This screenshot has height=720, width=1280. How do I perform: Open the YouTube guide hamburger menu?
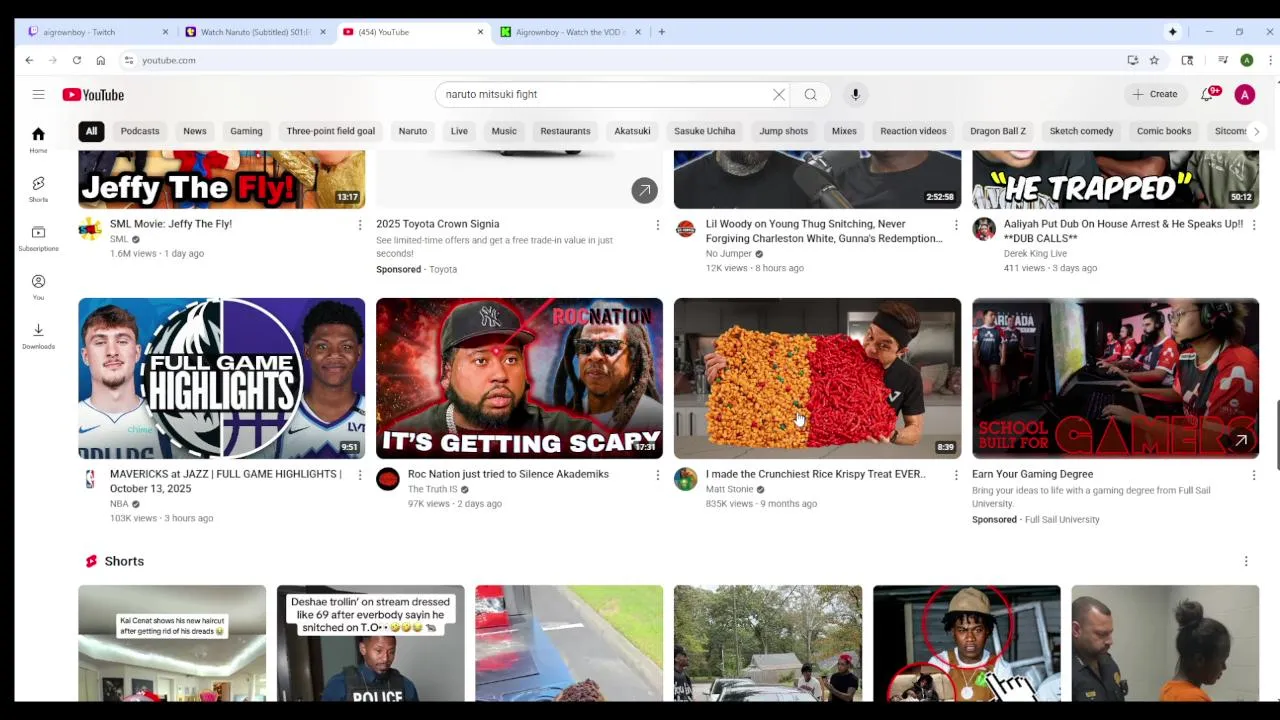point(38,94)
